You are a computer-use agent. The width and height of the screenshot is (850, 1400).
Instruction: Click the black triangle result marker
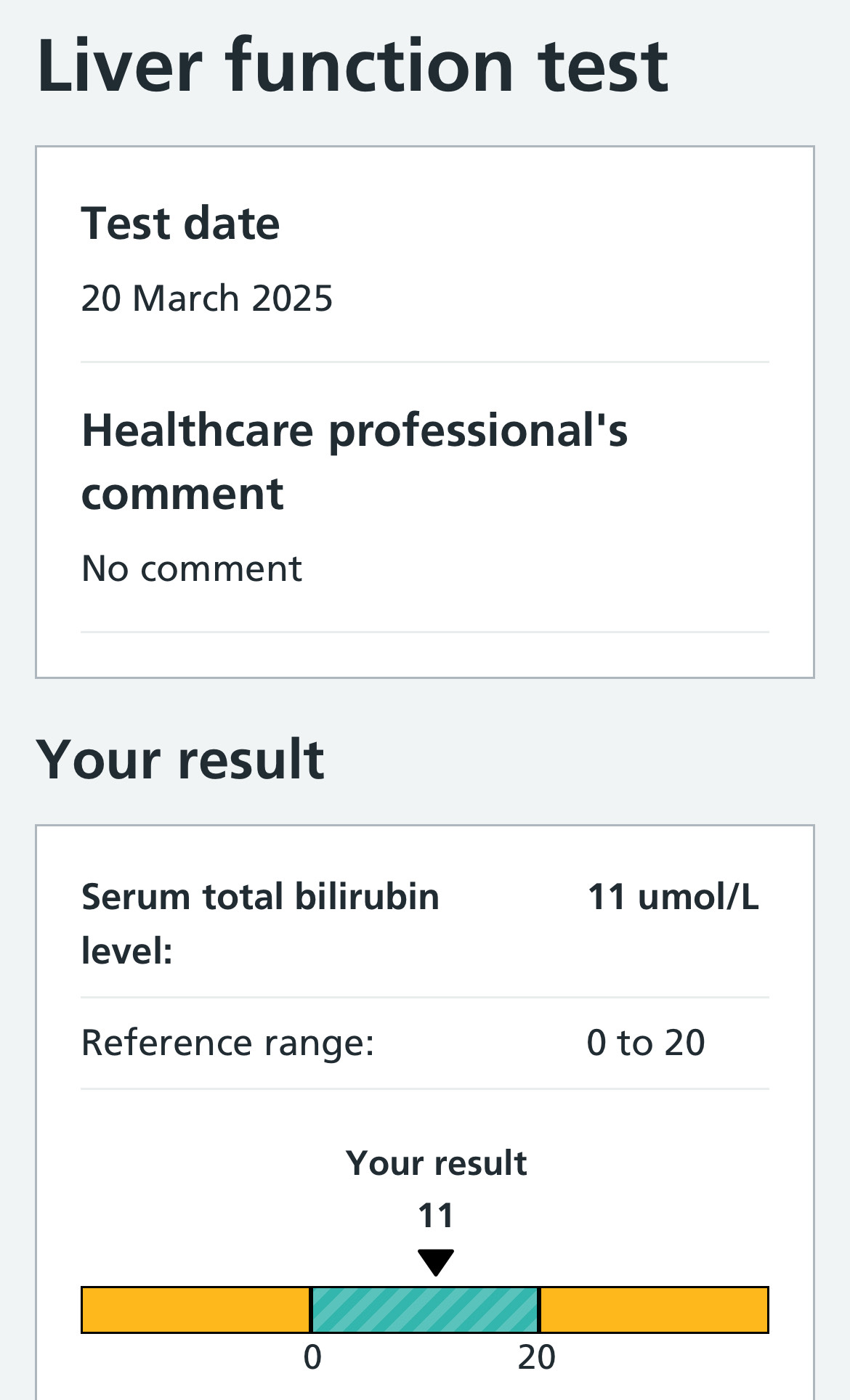pos(436,1261)
